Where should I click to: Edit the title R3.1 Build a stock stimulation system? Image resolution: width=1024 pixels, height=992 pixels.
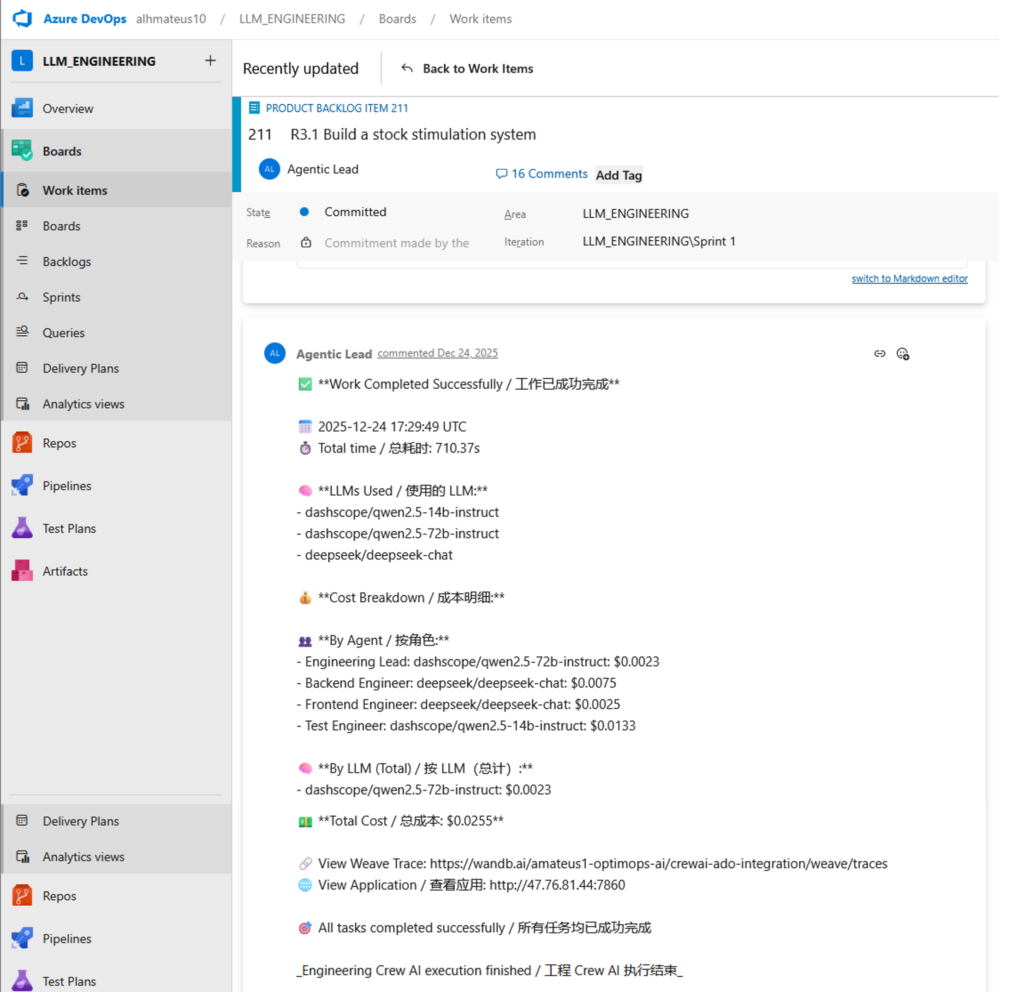[413, 135]
